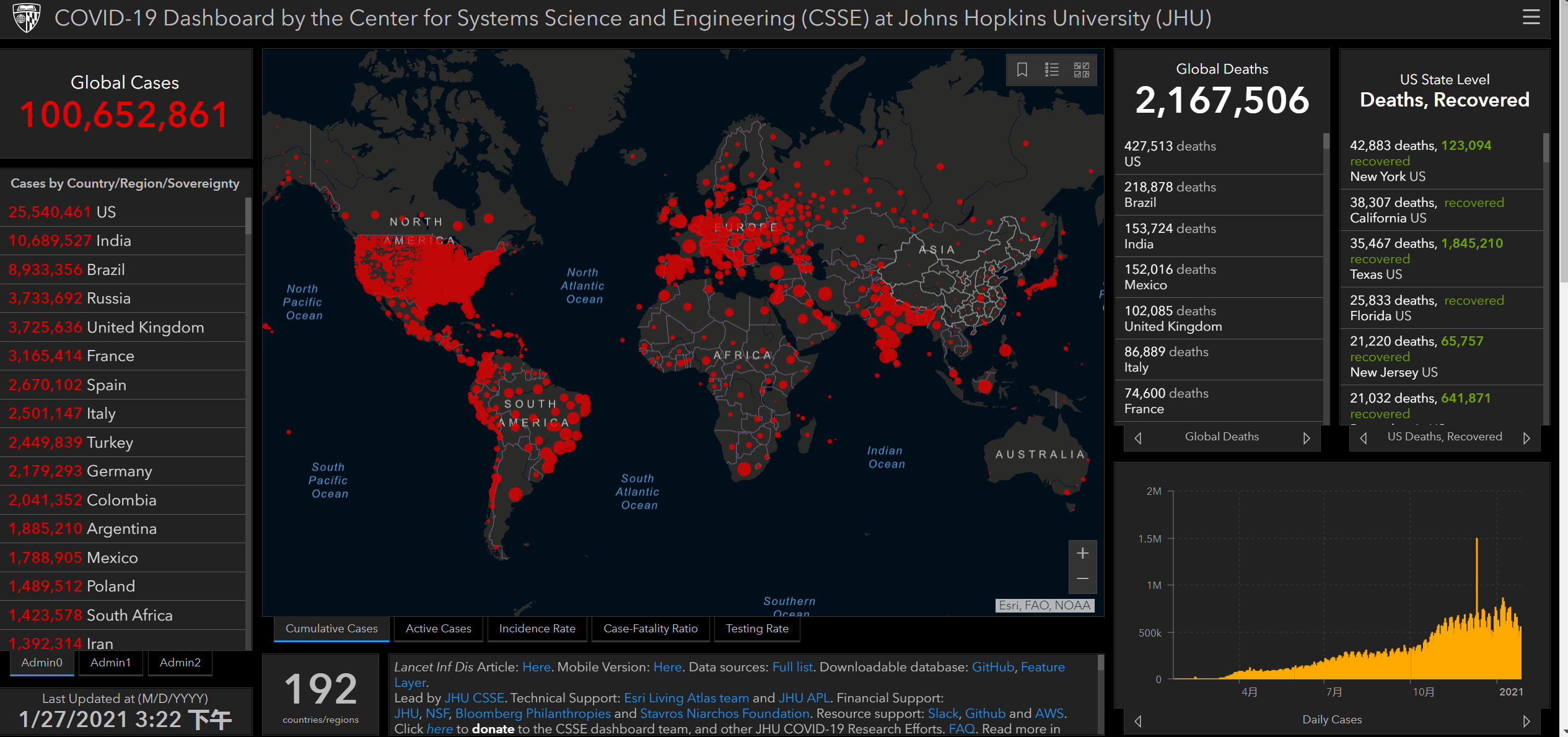
Task: Zoom out with the map minus button
Action: tap(1082, 579)
